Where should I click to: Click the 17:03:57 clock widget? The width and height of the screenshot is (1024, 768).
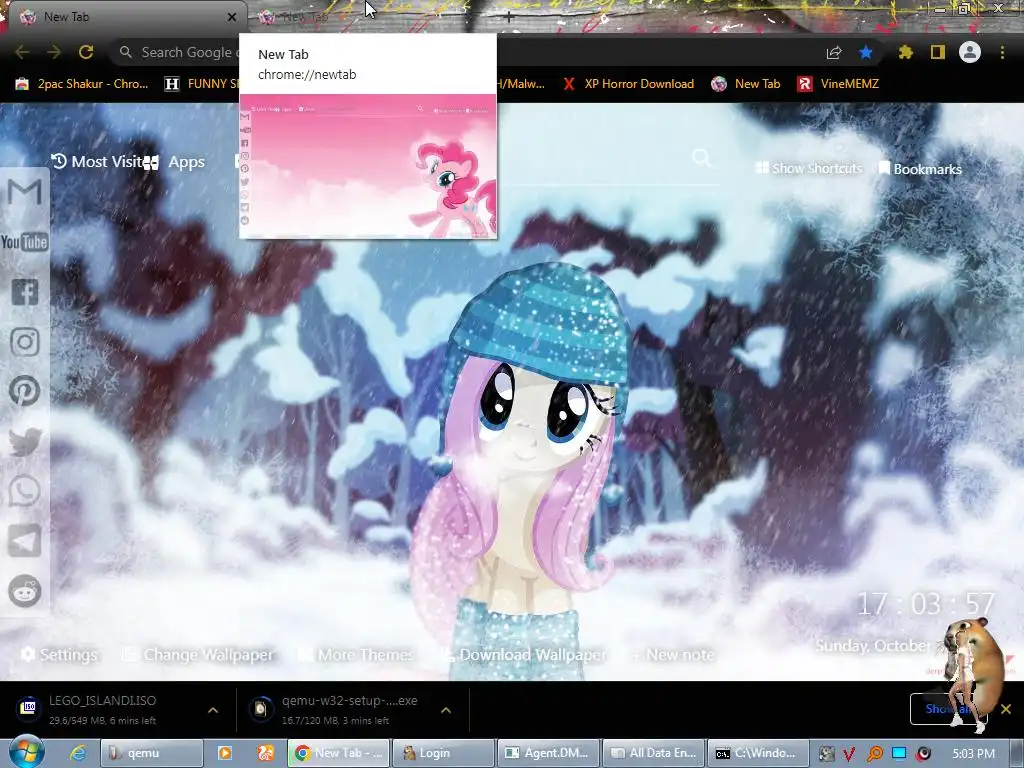point(925,604)
